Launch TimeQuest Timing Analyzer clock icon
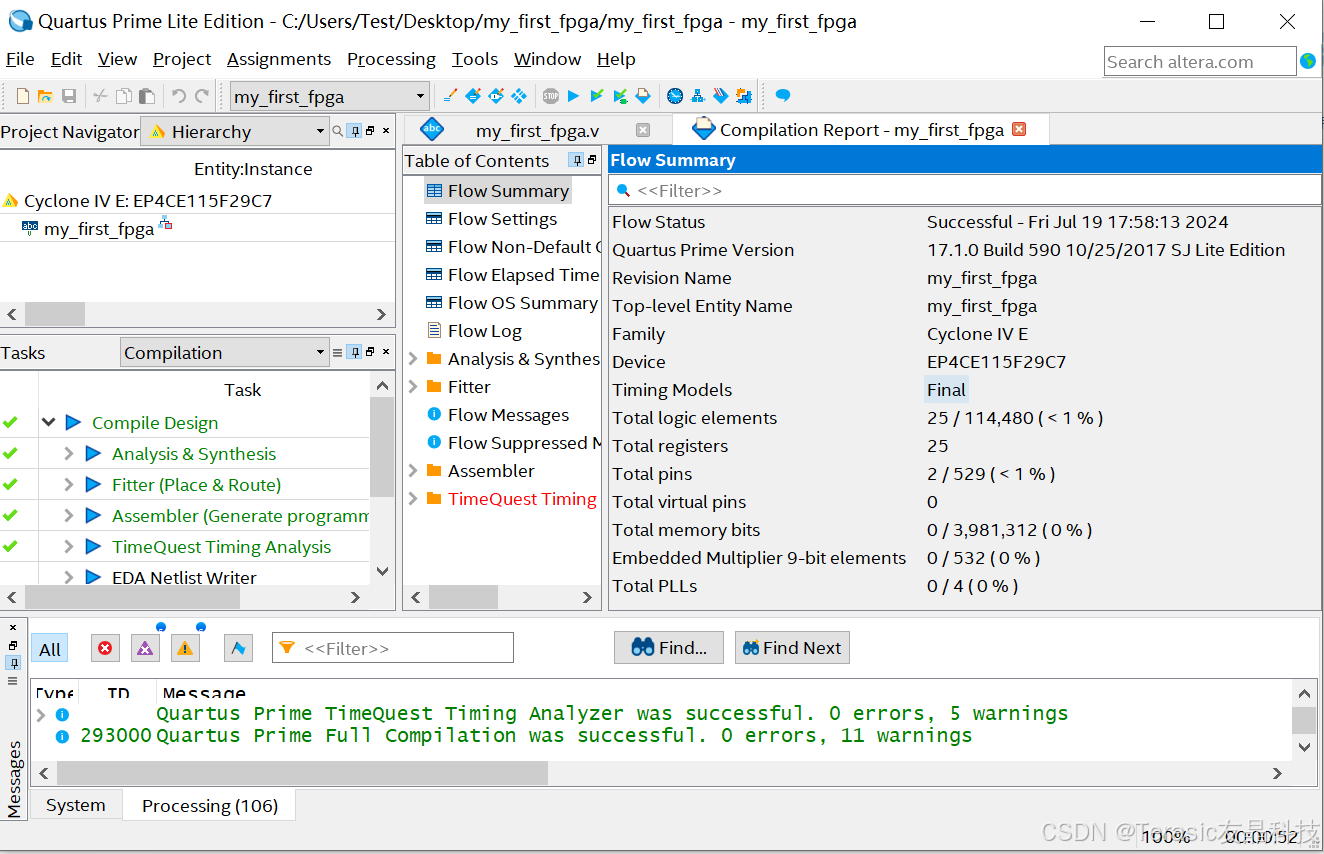This screenshot has height=854, width=1324. (675, 96)
